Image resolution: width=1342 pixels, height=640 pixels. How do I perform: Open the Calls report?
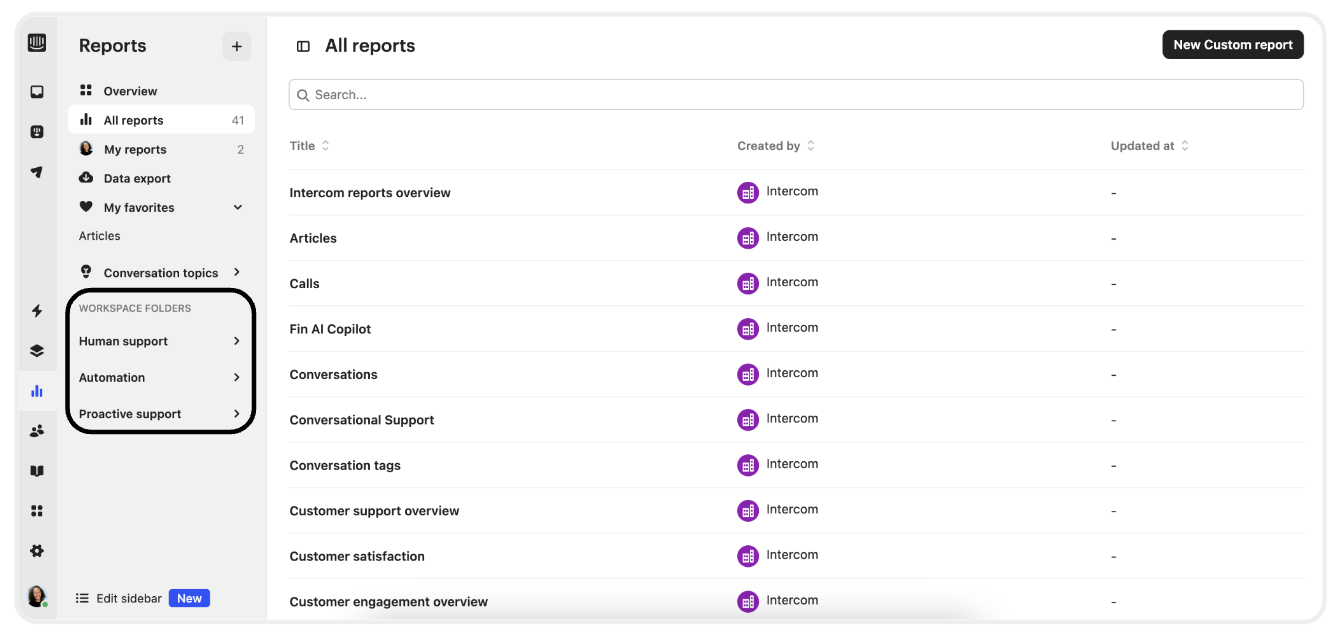(x=305, y=284)
